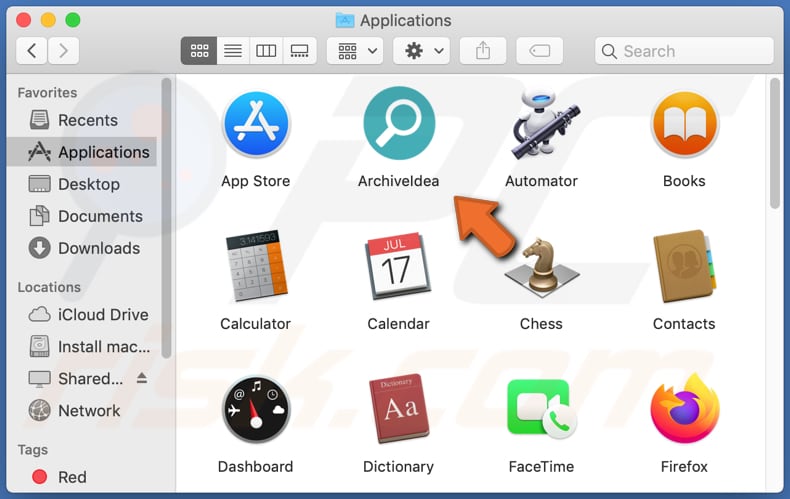The width and height of the screenshot is (790, 499).
Task: Select the FaceTime app icon
Action: pos(542,409)
